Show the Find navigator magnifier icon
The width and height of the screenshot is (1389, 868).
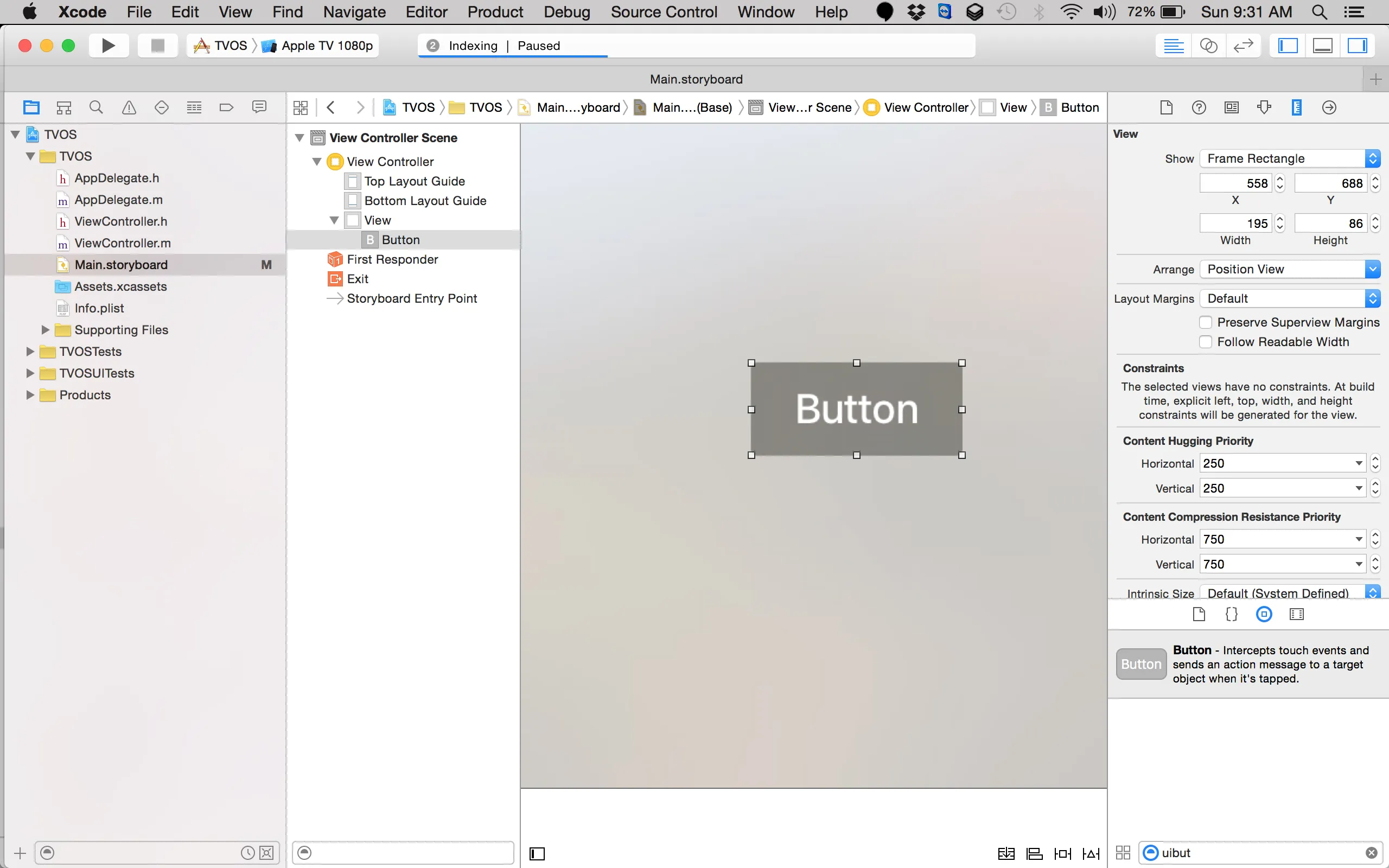coord(96,107)
